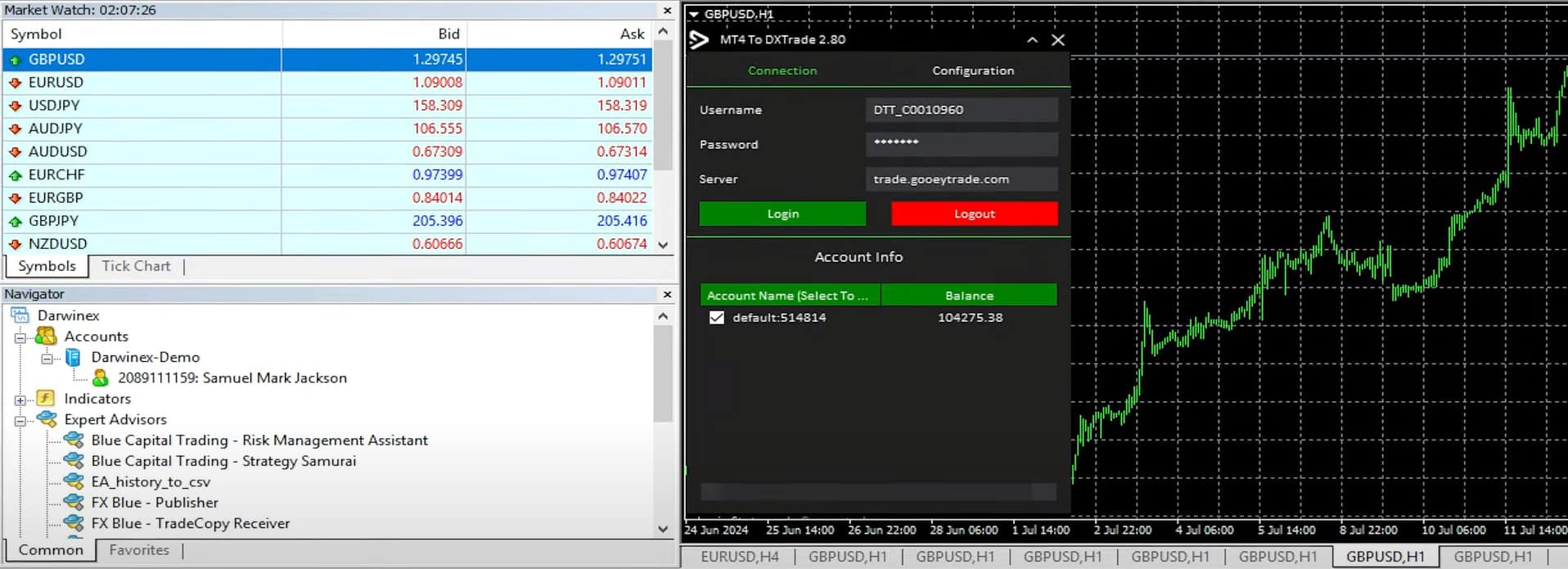Open the Tick Chart tab
This screenshot has width=1568, height=569.
[x=136, y=266]
